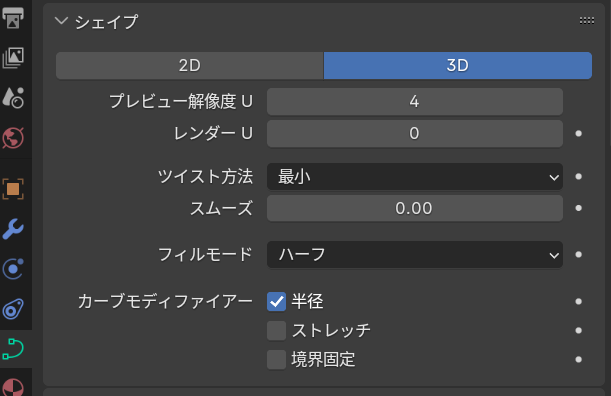Select the green Curve data properties icon
The height and width of the screenshot is (396, 611).
pyautogui.click(x=13, y=349)
